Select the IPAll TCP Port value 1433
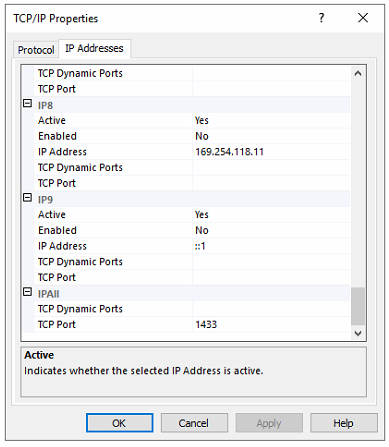 click(x=271, y=324)
